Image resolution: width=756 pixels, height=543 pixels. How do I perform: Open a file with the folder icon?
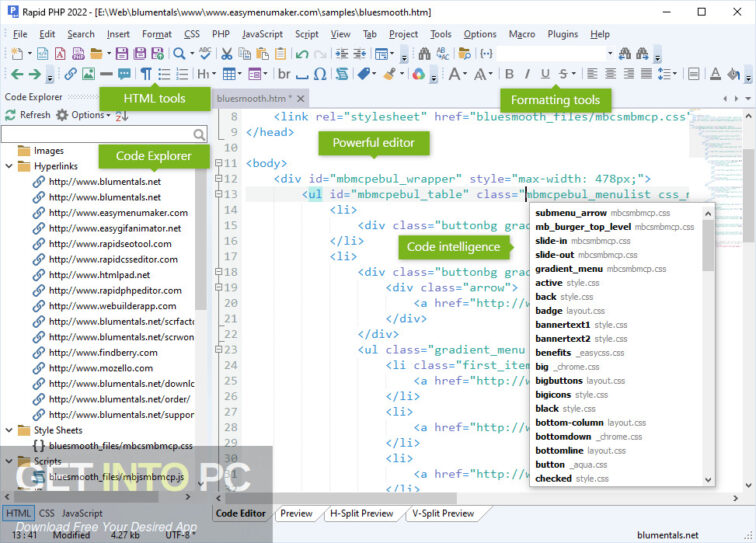click(x=96, y=54)
